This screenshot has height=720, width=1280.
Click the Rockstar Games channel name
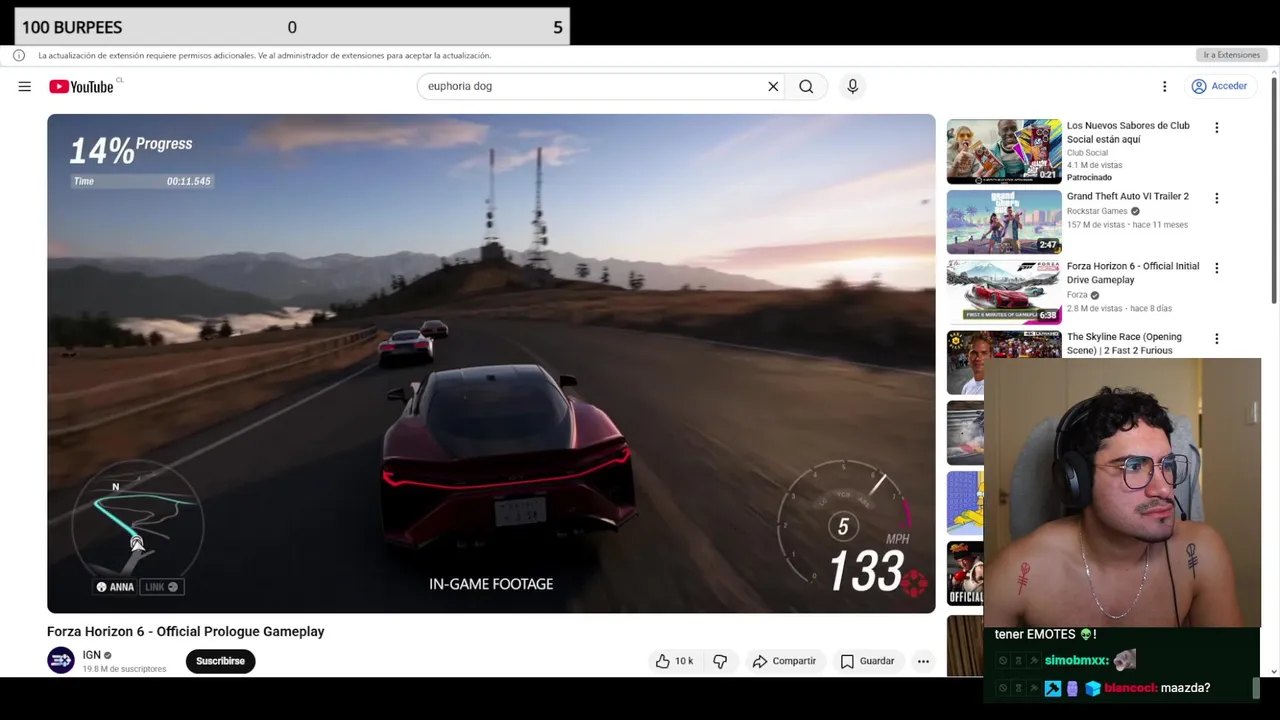(x=1097, y=211)
